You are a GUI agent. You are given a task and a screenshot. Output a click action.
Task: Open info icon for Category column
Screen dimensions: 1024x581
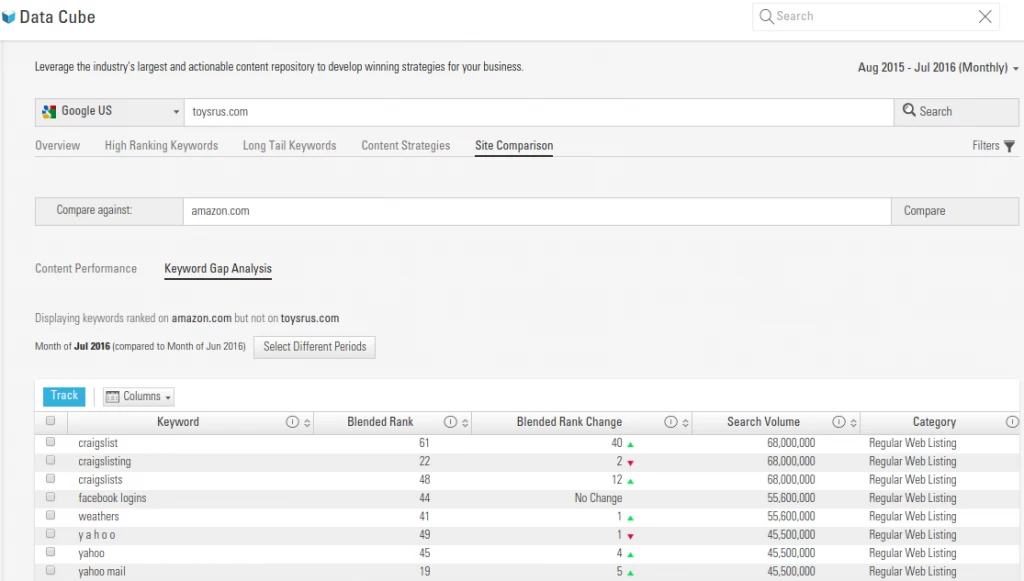[1012, 422]
